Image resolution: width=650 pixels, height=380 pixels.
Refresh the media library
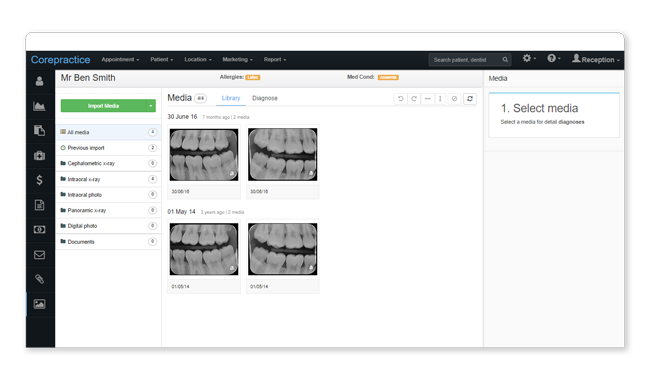[x=470, y=99]
